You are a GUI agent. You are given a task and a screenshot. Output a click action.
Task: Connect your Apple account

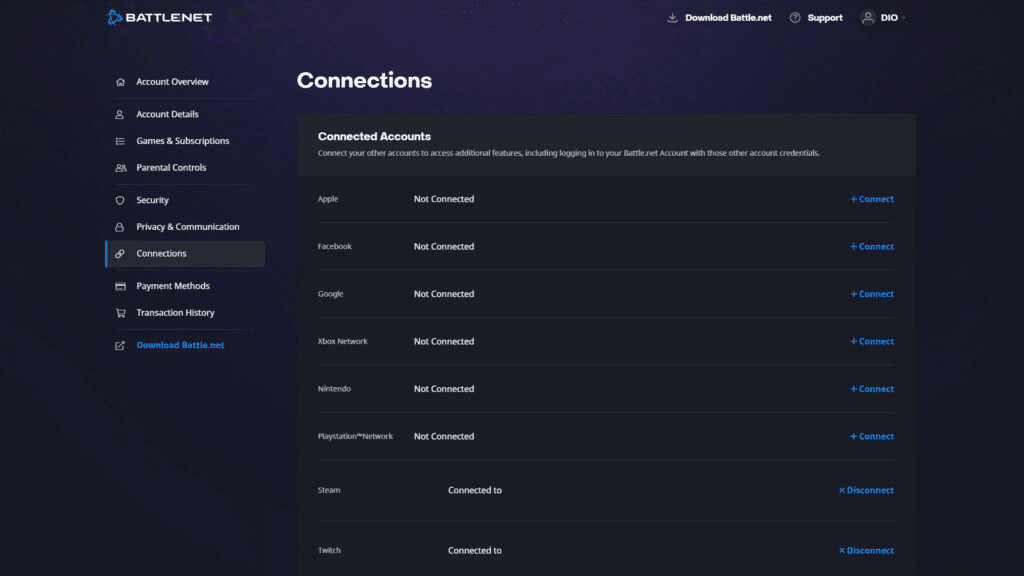coord(871,199)
